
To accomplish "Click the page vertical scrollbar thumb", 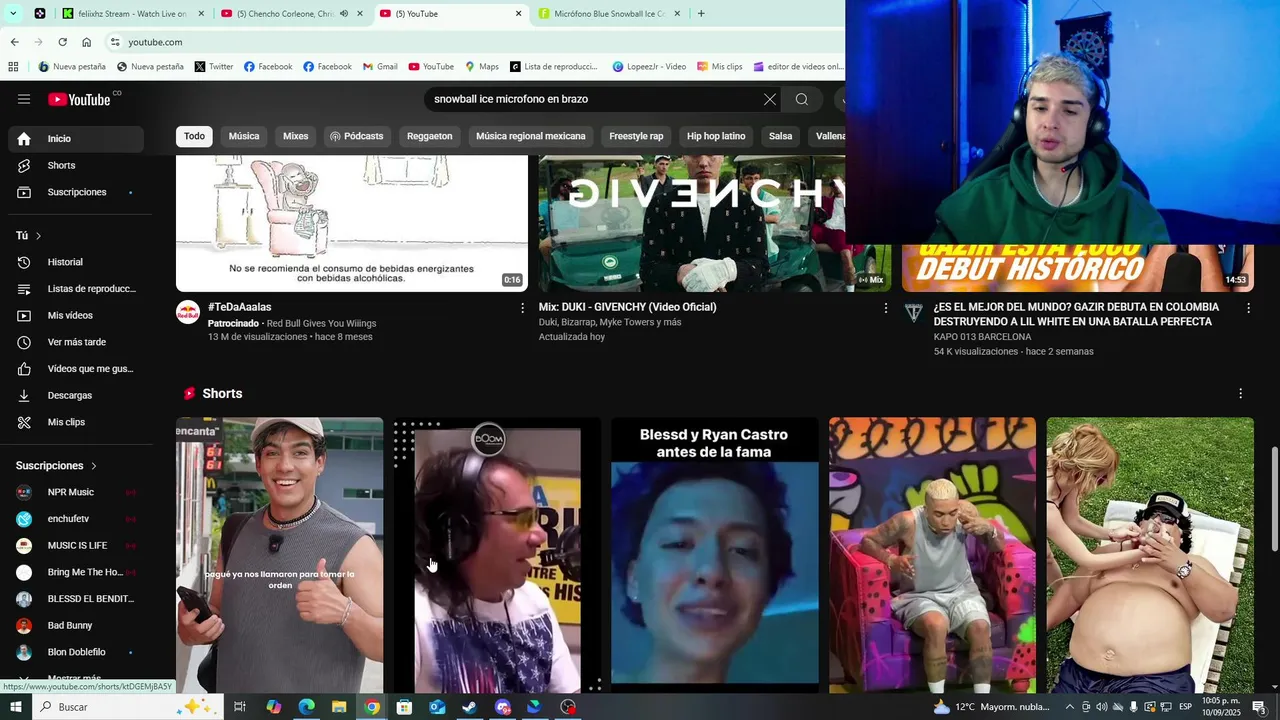I will tap(1274, 500).
